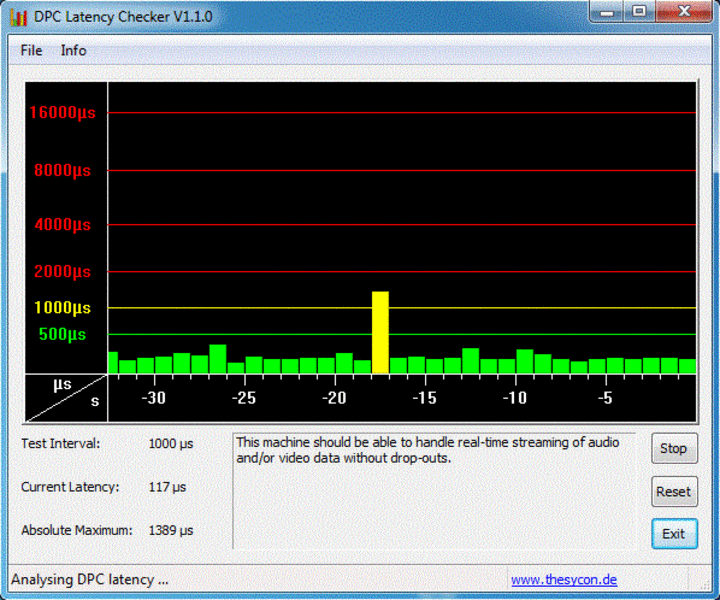Click the Reset button
Screen dimensions: 720x600
(674, 492)
